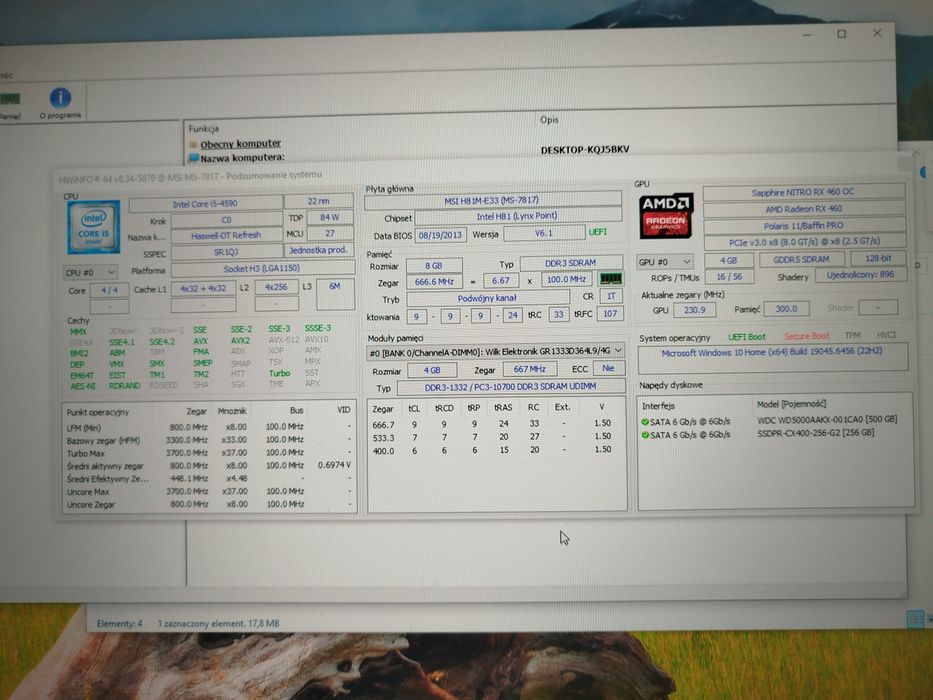Click the ECC Nie field
933x700 pixels.
[x=609, y=368]
